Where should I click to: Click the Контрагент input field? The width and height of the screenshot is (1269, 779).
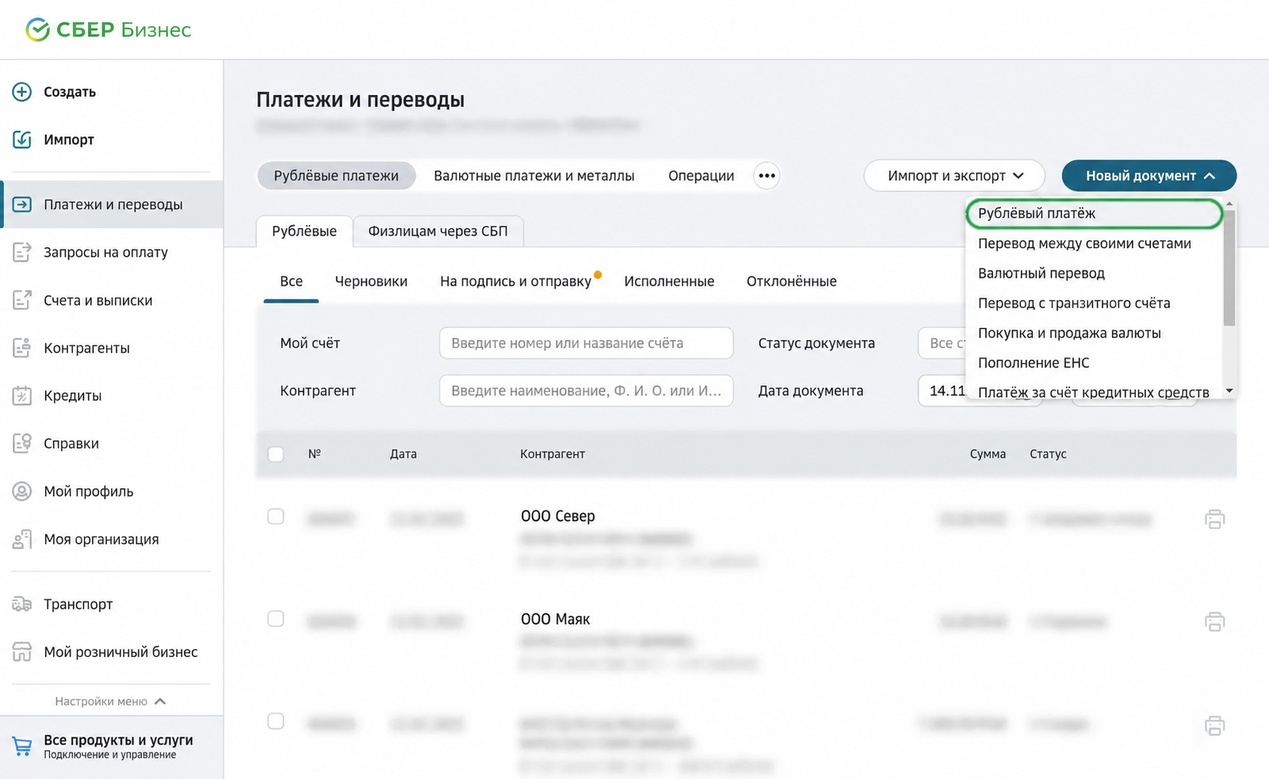tap(586, 391)
